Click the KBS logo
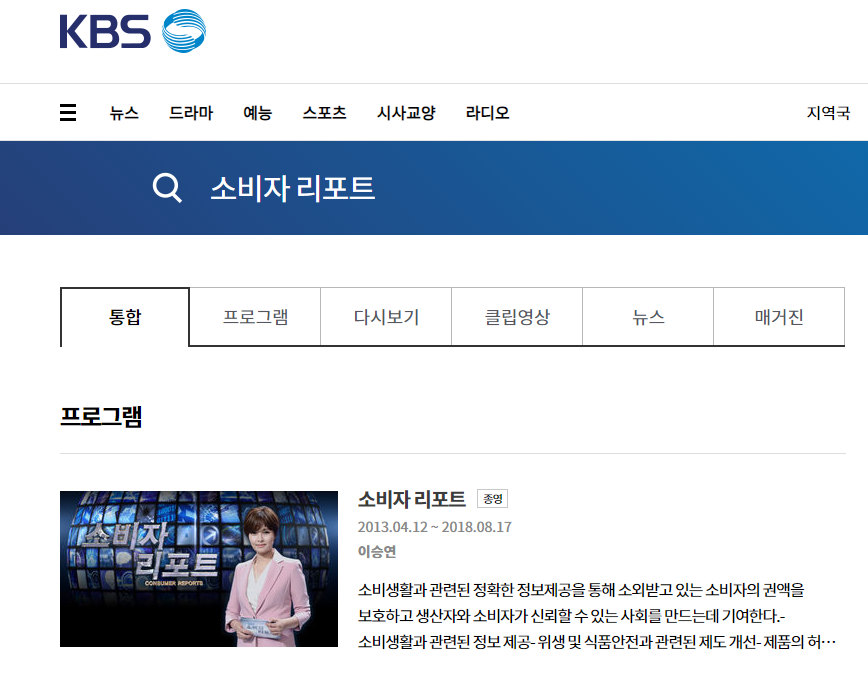868x674 pixels. [x=133, y=31]
